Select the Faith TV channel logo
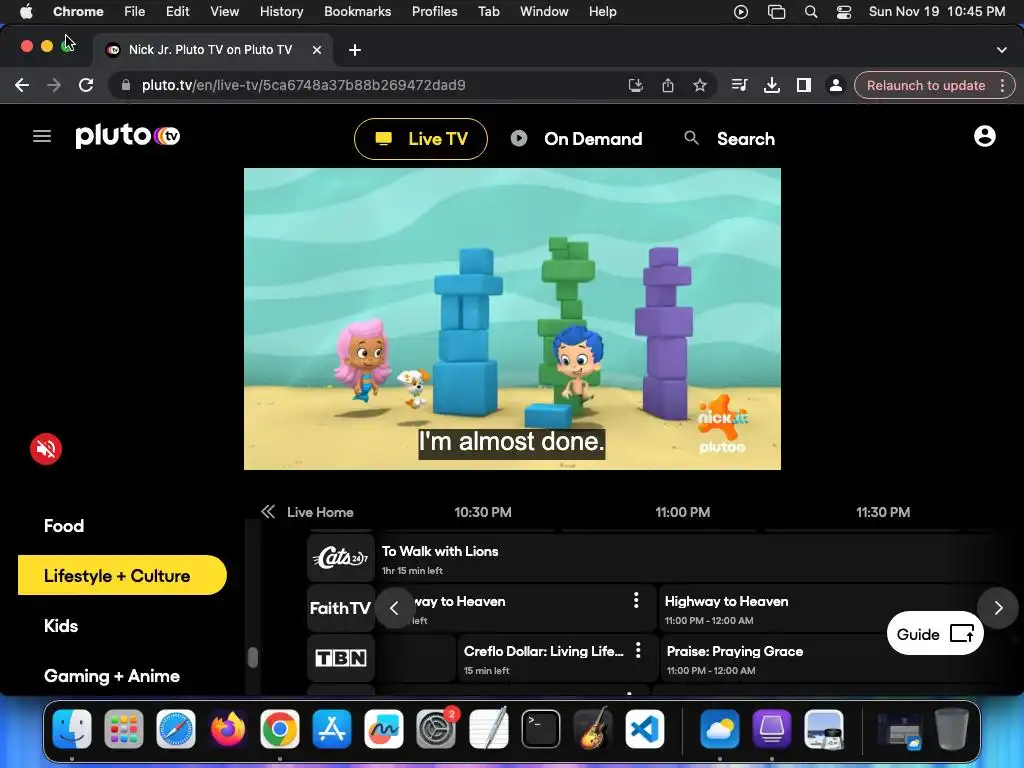Screen dimensions: 1024x768 point(341,608)
